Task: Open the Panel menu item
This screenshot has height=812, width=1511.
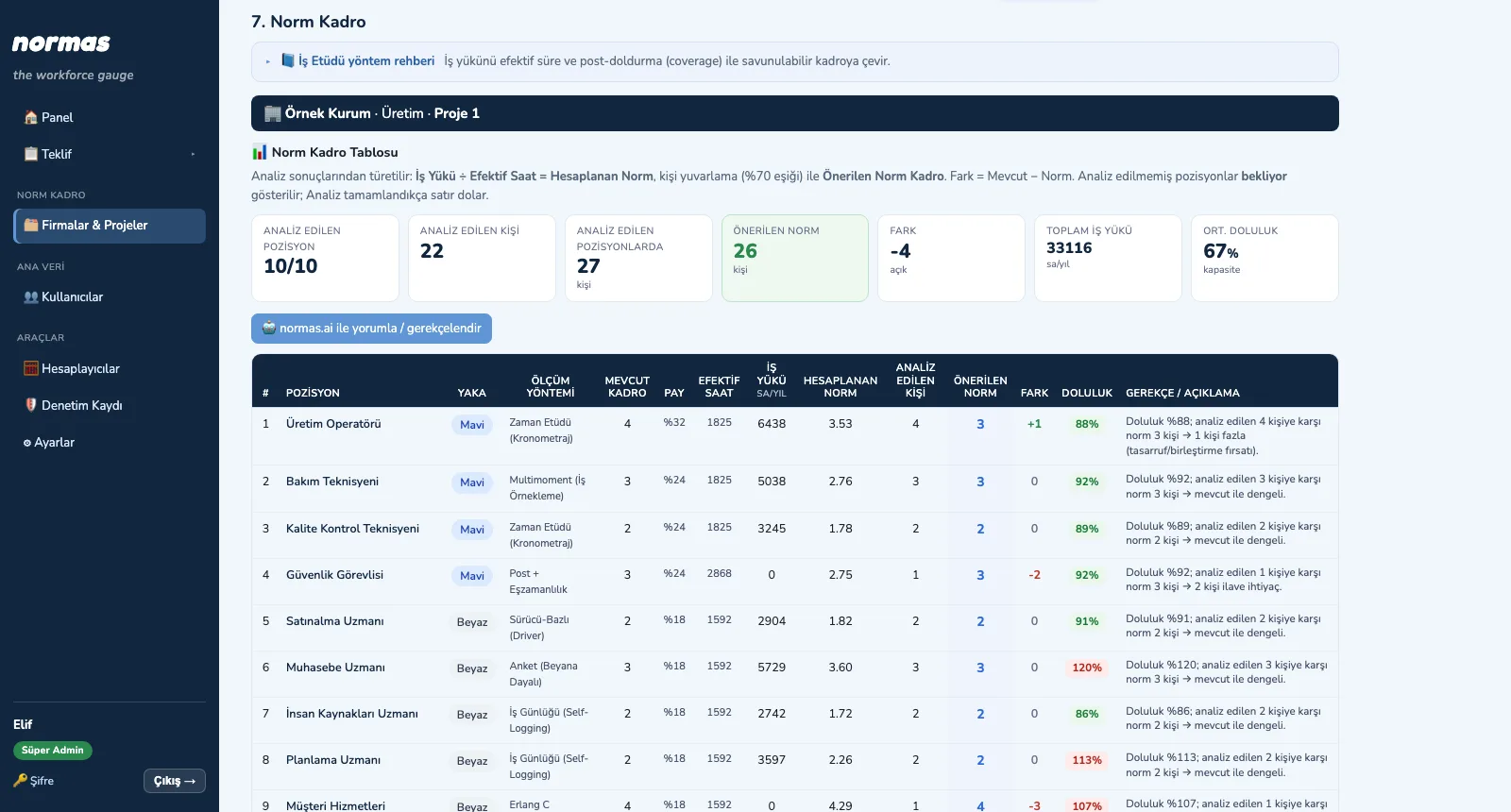Action: [110, 118]
